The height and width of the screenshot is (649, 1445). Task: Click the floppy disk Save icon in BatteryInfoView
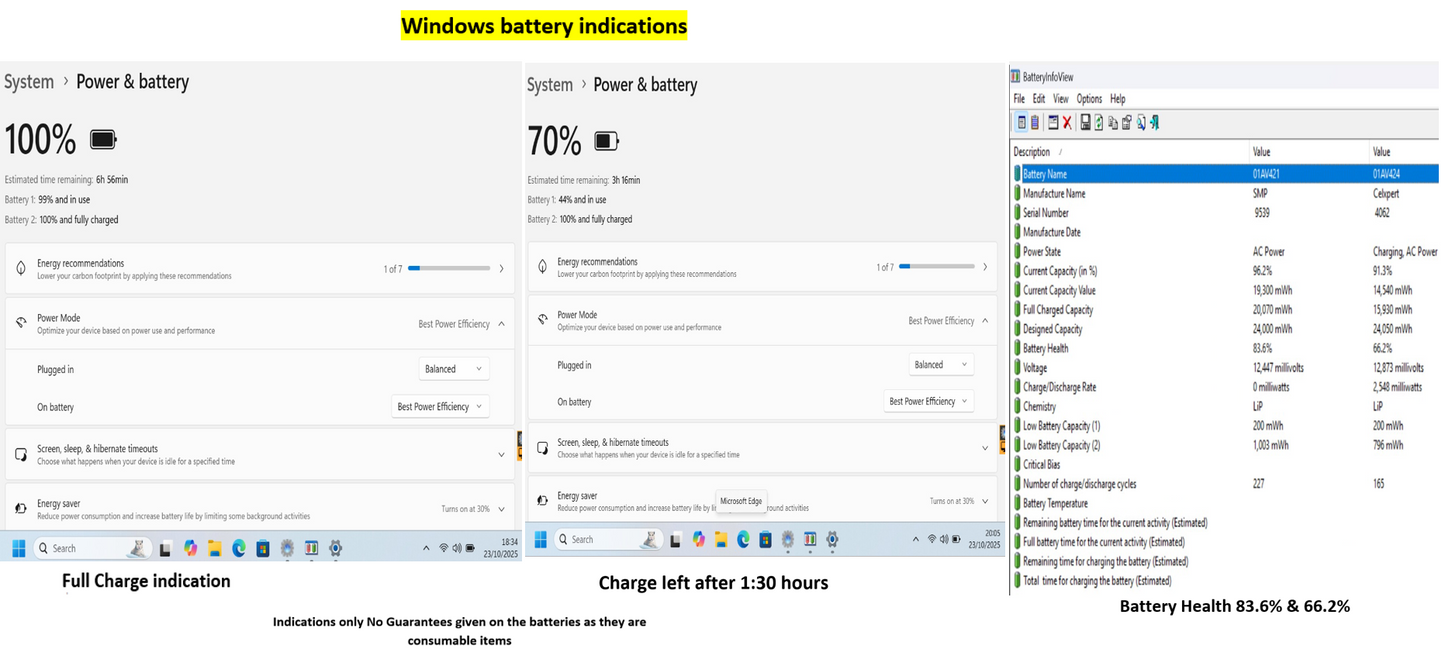[x=1085, y=123]
